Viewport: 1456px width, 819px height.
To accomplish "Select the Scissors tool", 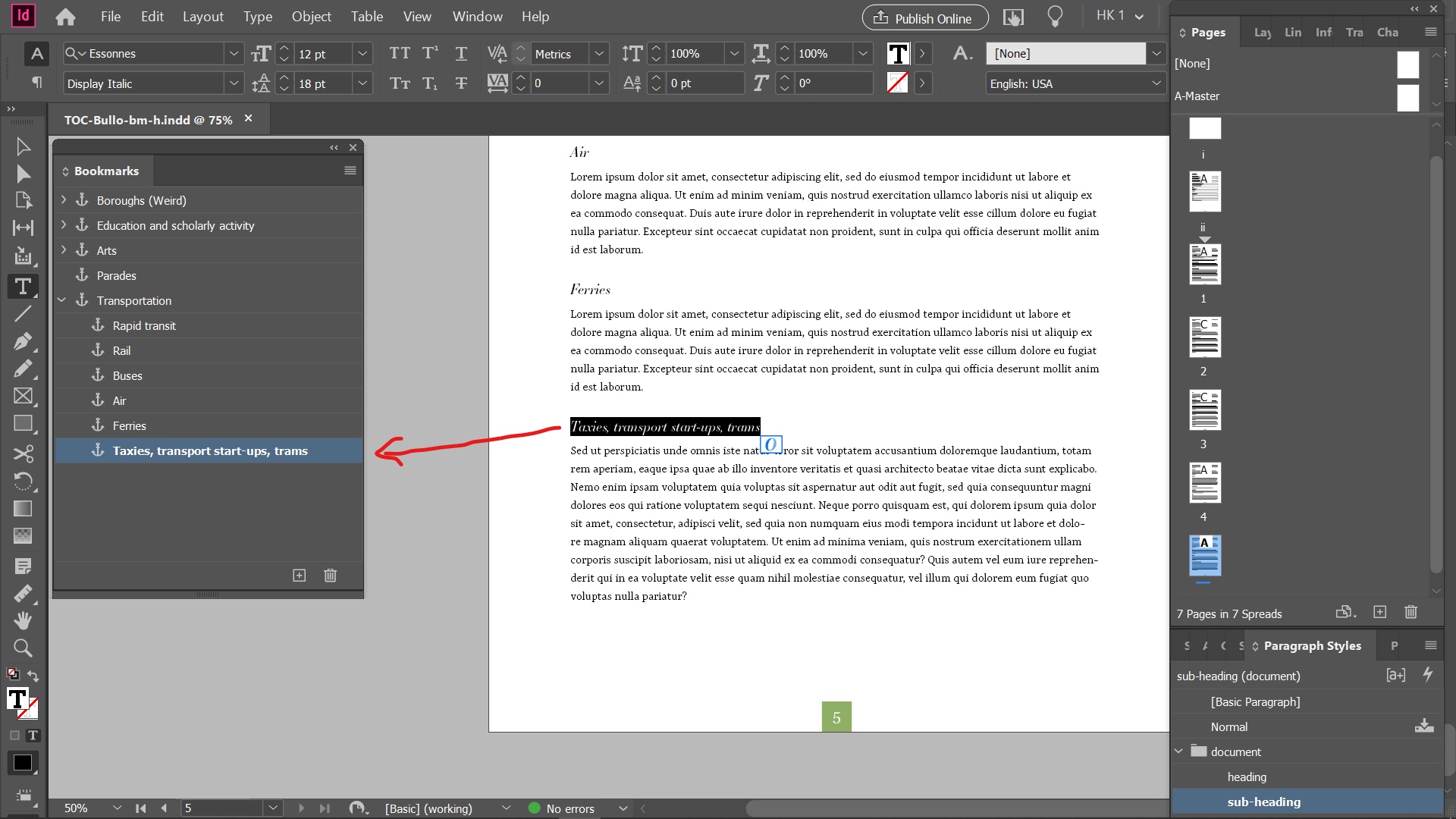I will click(23, 453).
